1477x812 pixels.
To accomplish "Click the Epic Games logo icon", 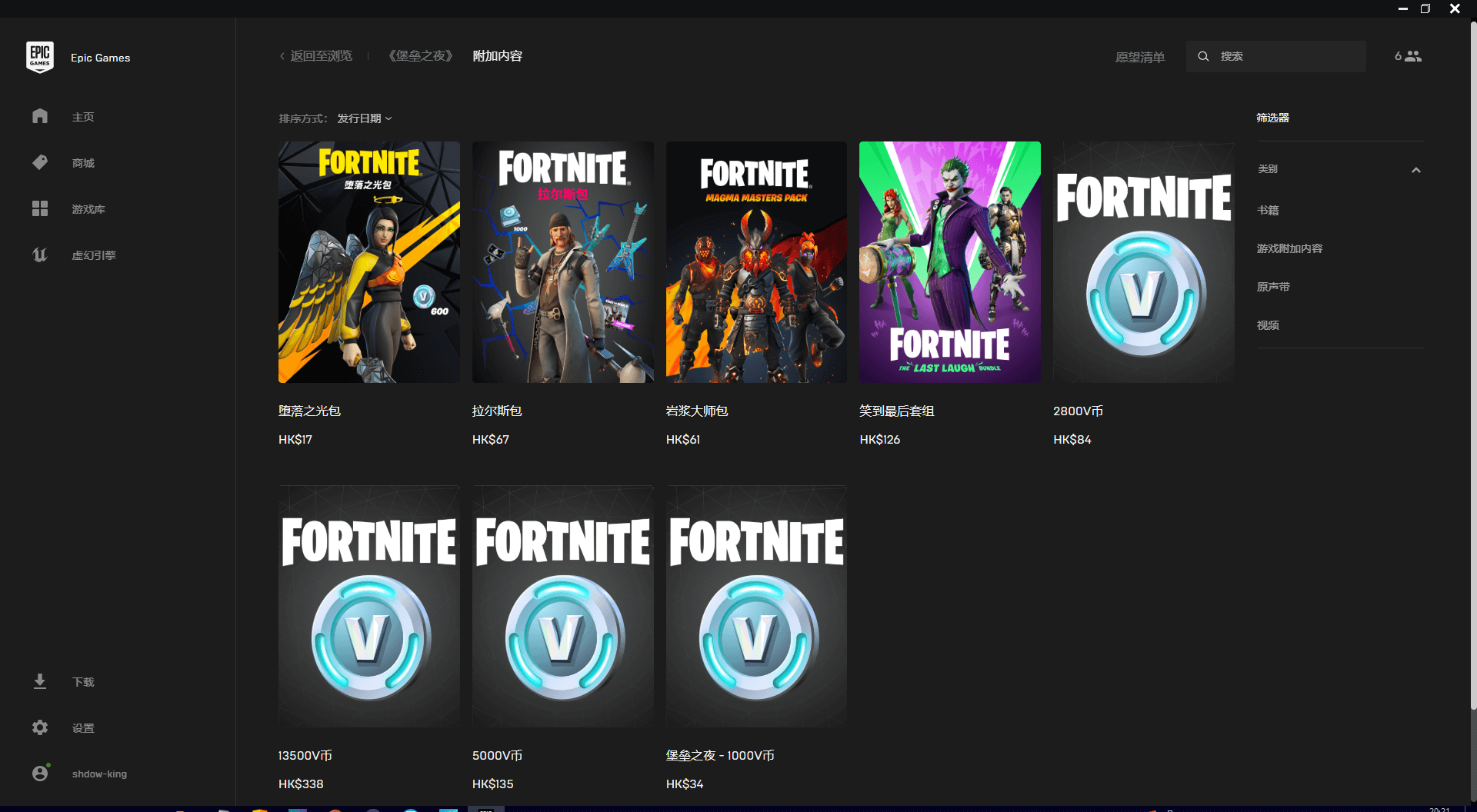I will coord(40,57).
